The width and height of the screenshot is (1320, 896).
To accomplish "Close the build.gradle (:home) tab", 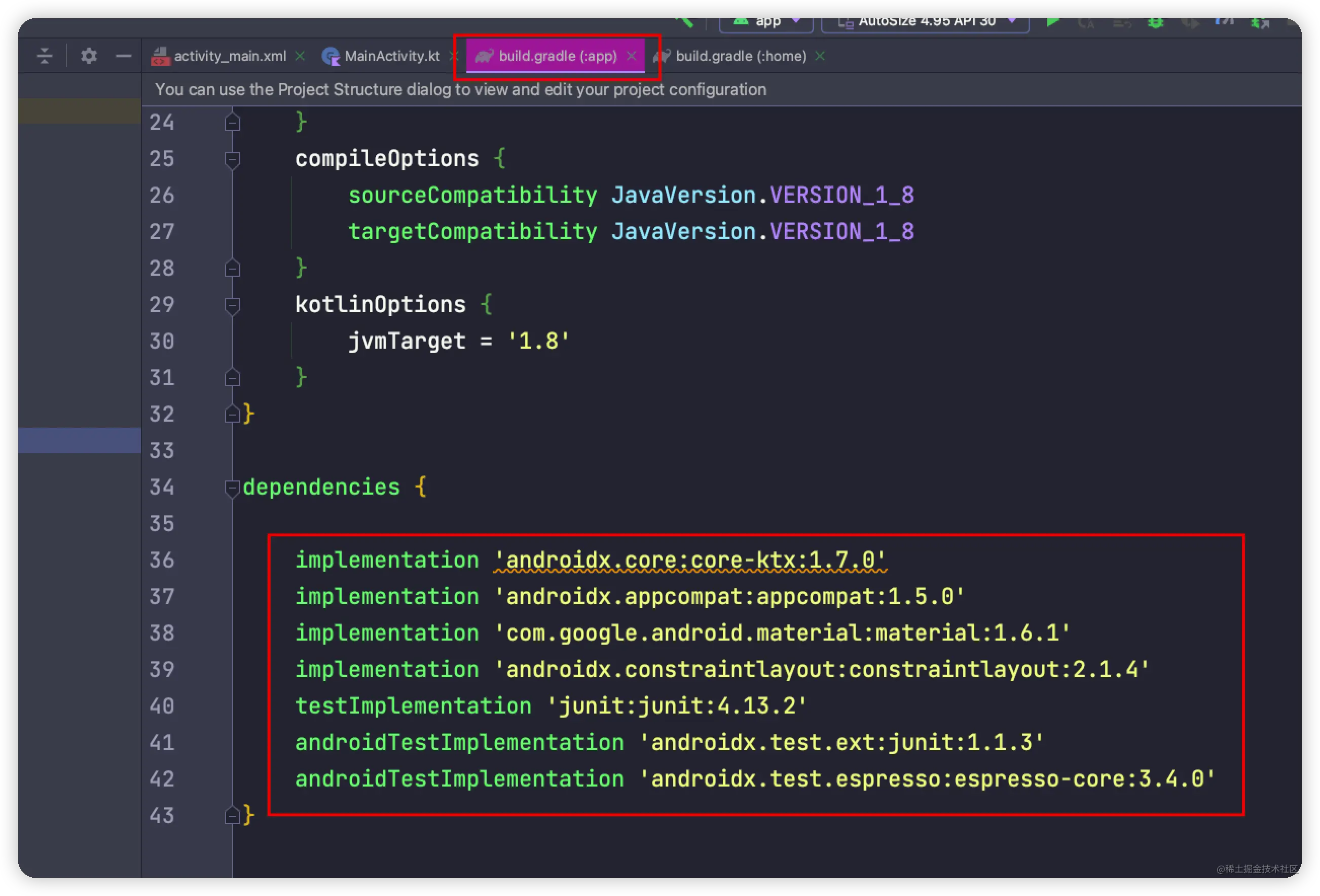I will coord(820,56).
